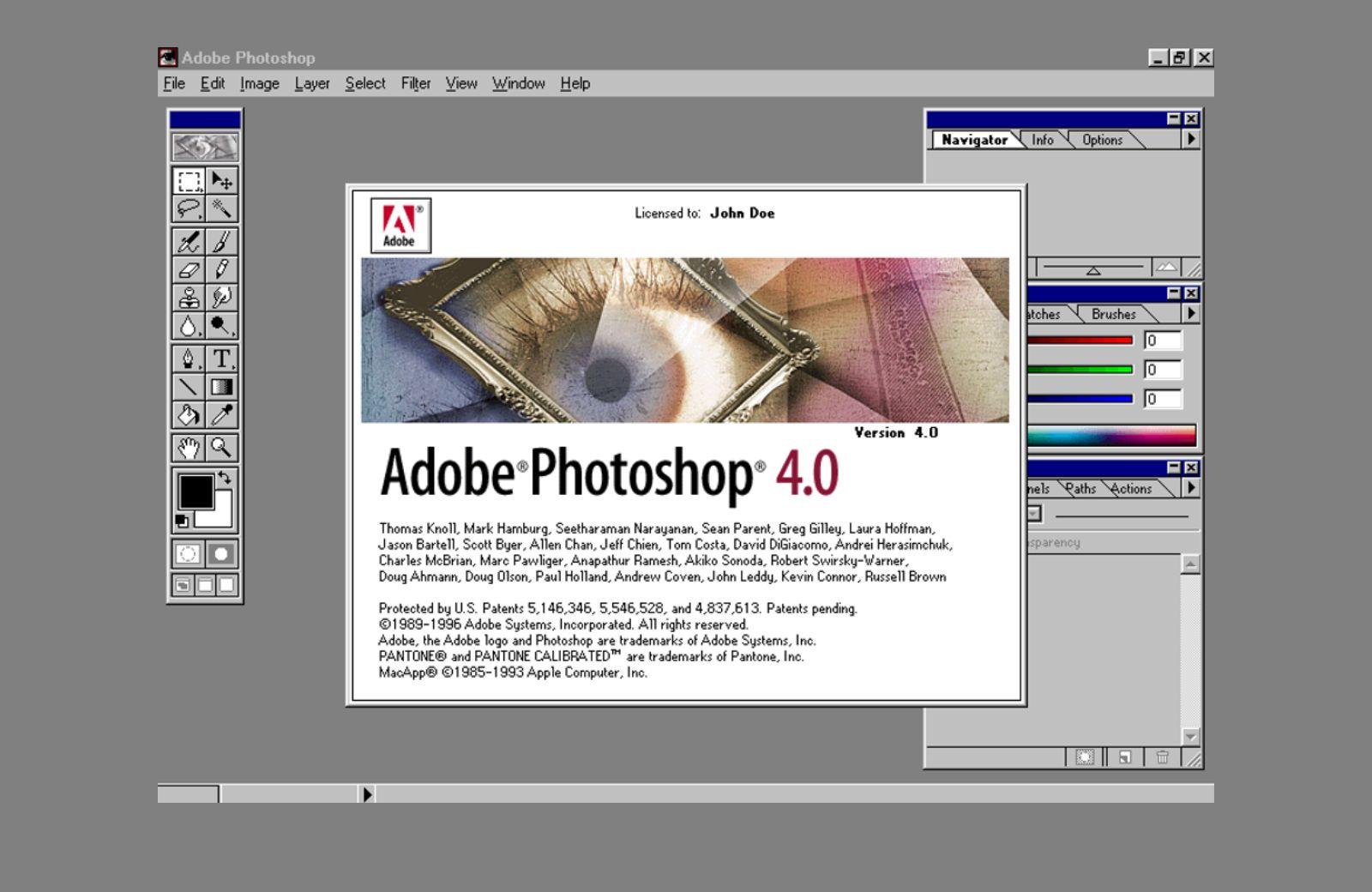Image resolution: width=1372 pixels, height=892 pixels.
Task: Select the Eraser tool
Action: 189,269
